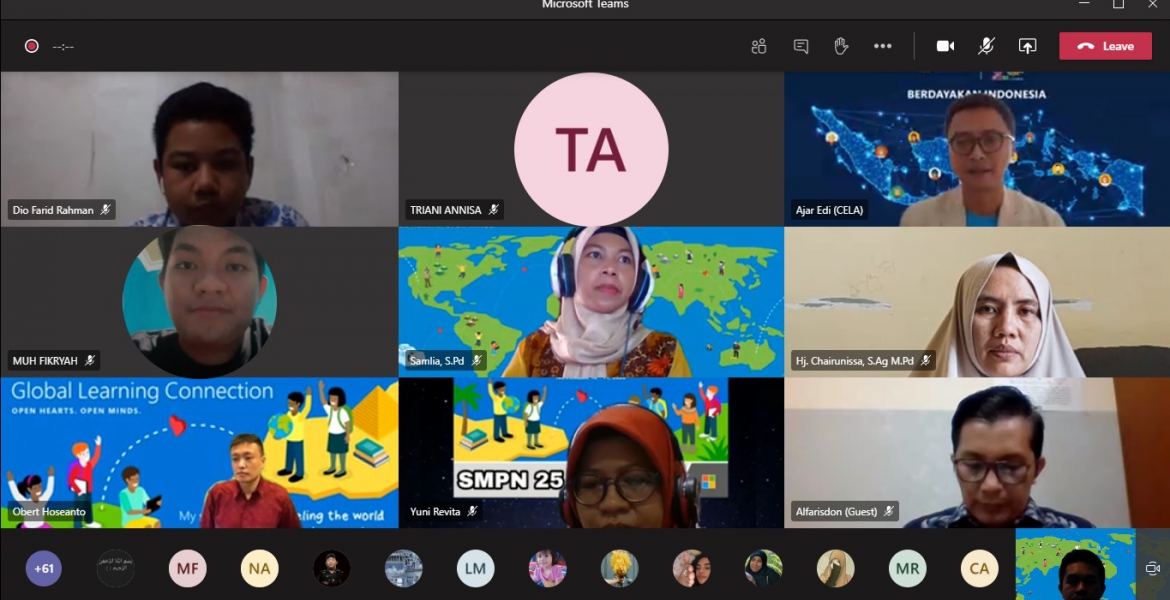This screenshot has width=1170, height=600.
Task: Click Dio Farid Rahman name label
Action: [53, 210]
